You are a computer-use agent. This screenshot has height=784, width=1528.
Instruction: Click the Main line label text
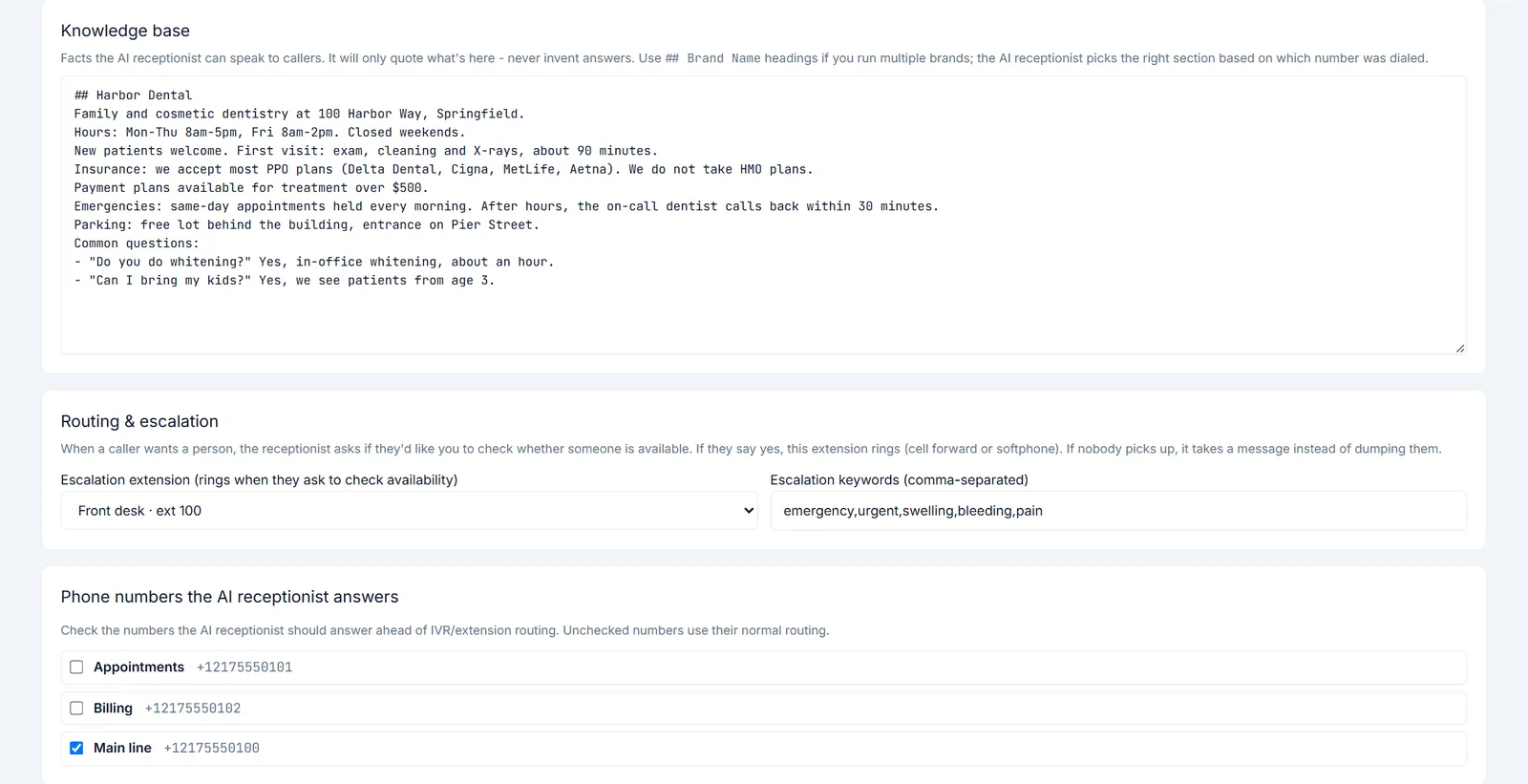tap(122, 749)
